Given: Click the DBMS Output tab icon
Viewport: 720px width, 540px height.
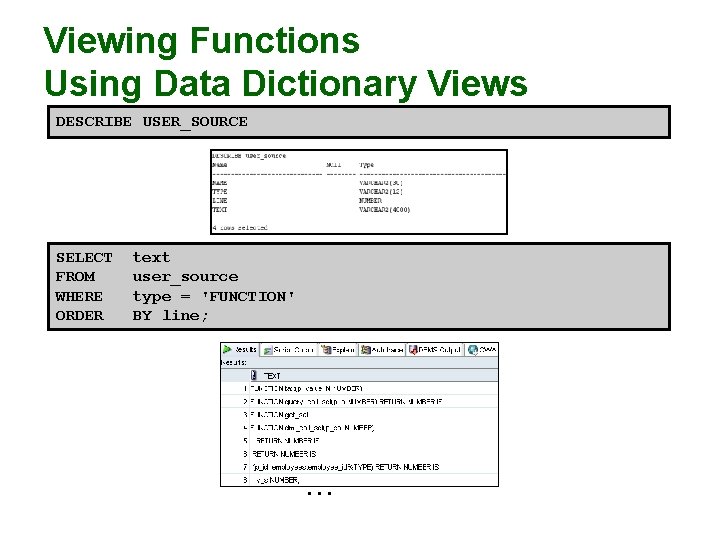Looking at the screenshot, I should coord(413,350).
